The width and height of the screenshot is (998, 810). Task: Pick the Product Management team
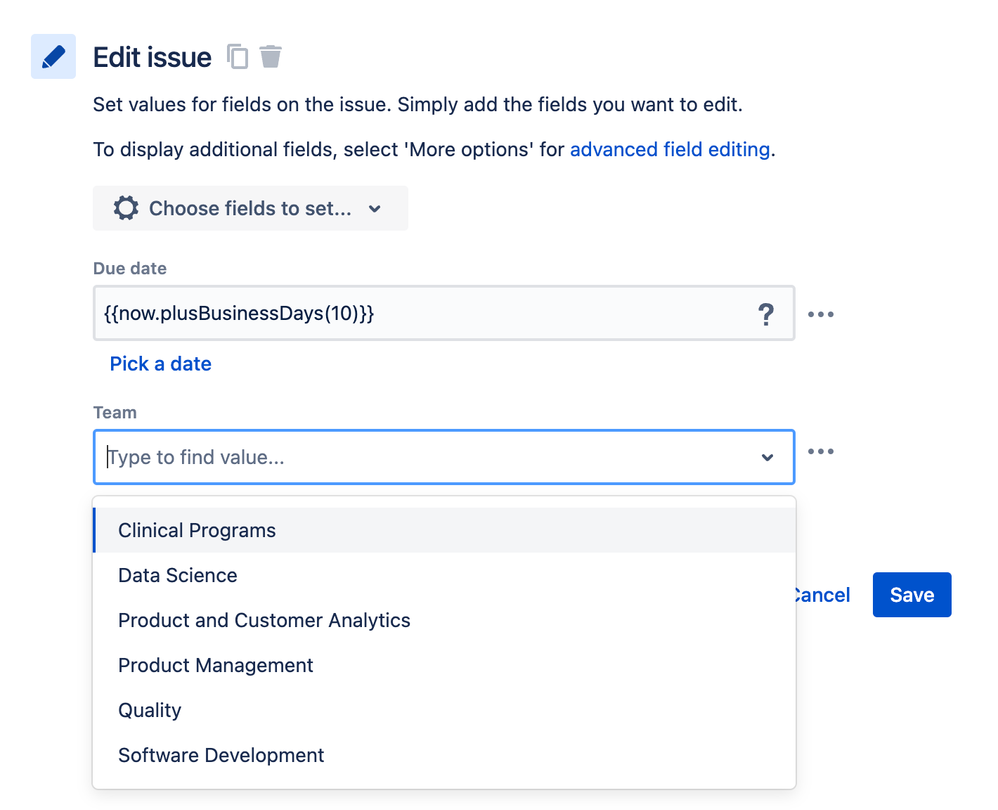click(216, 665)
